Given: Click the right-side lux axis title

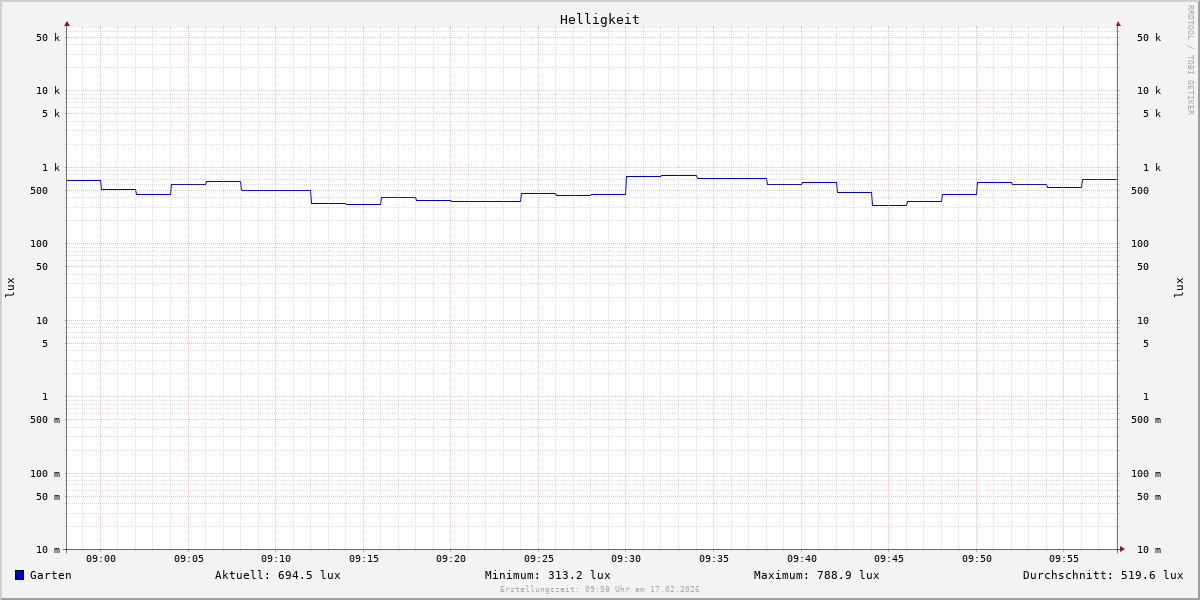Looking at the screenshot, I should click(1179, 287).
